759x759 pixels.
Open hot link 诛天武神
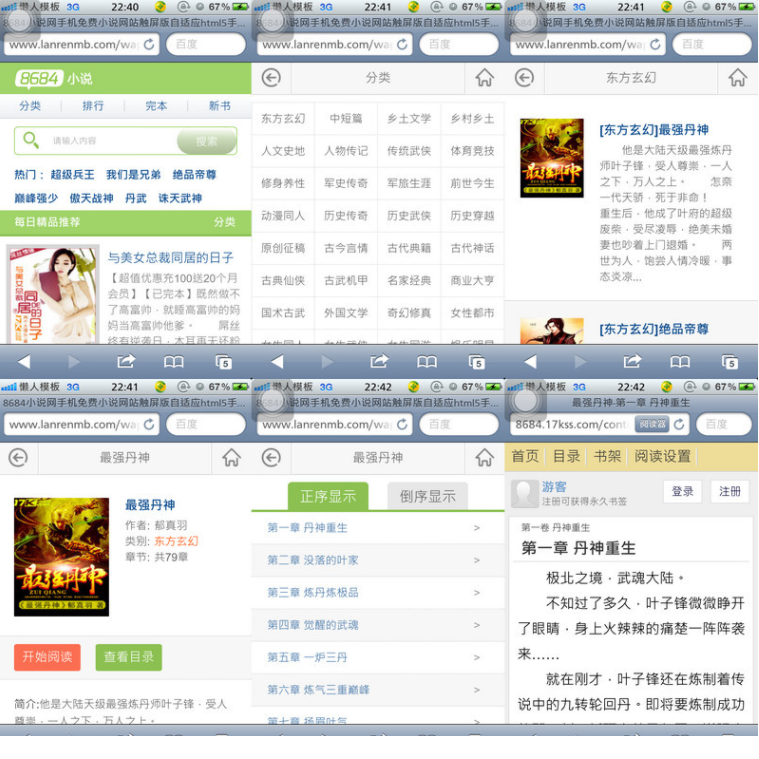[180, 198]
